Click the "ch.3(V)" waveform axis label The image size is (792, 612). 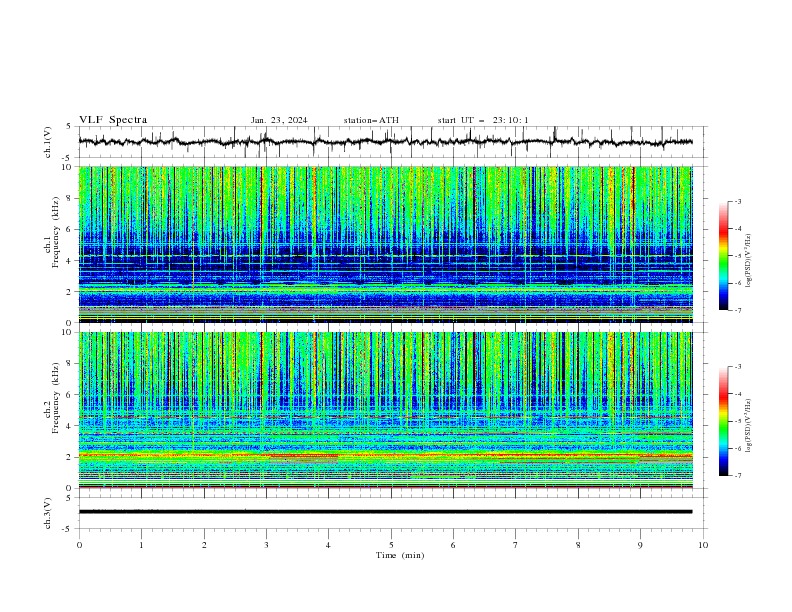click(x=48, y=513)
